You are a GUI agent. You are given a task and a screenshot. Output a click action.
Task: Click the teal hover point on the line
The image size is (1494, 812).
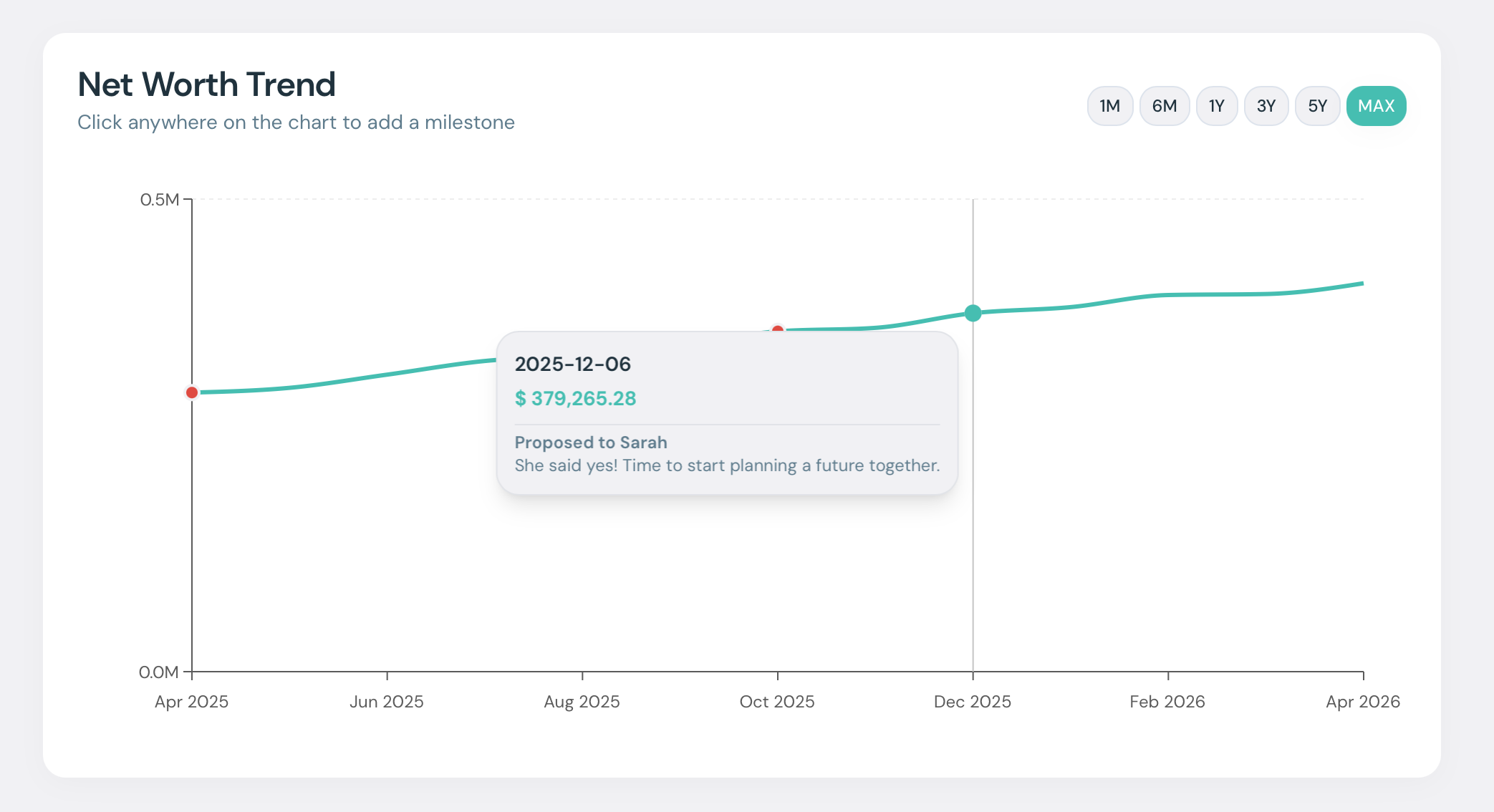(x=973, y=313)
